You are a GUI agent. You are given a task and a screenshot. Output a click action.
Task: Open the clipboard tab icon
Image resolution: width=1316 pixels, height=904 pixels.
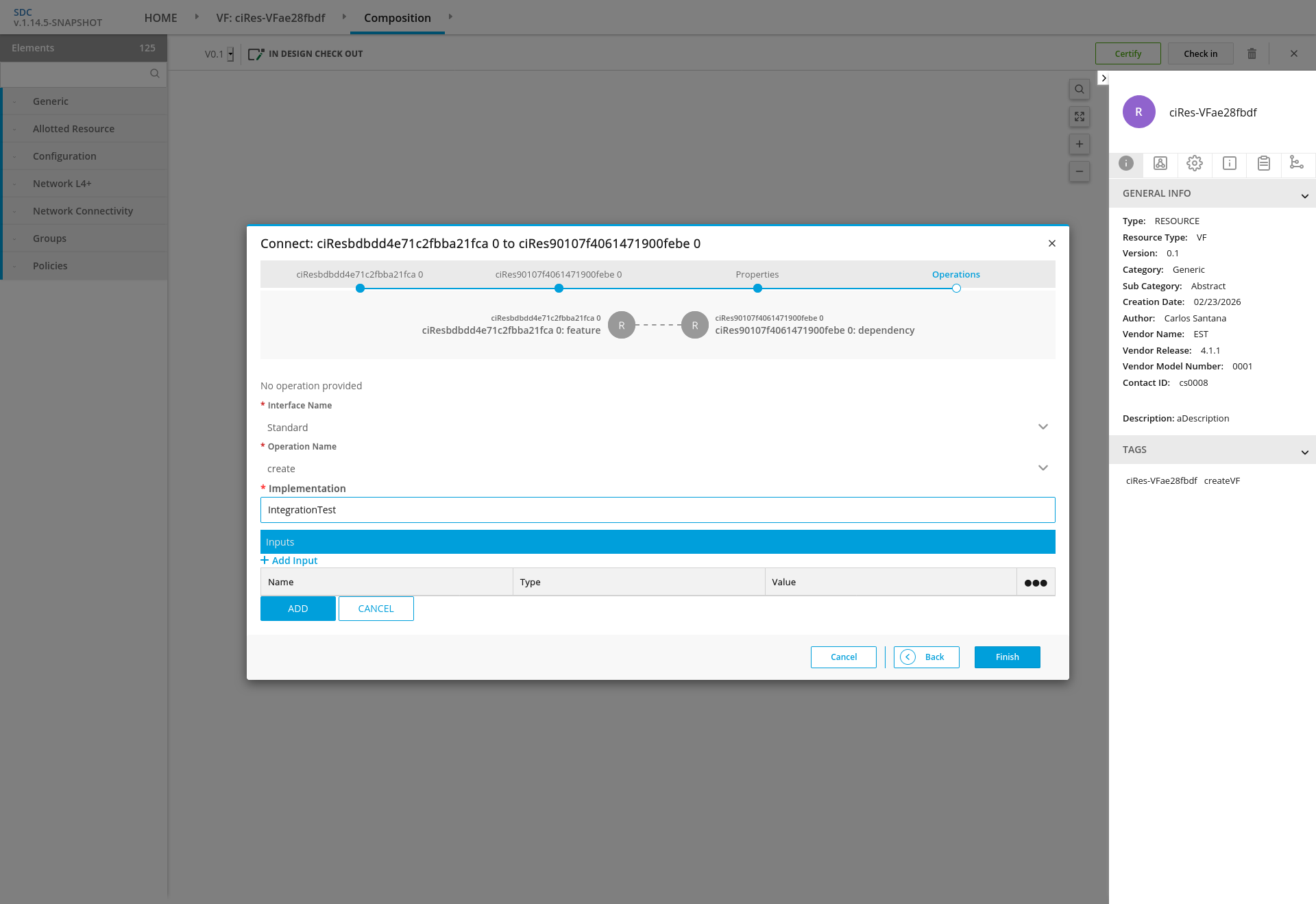(1263, 163)
